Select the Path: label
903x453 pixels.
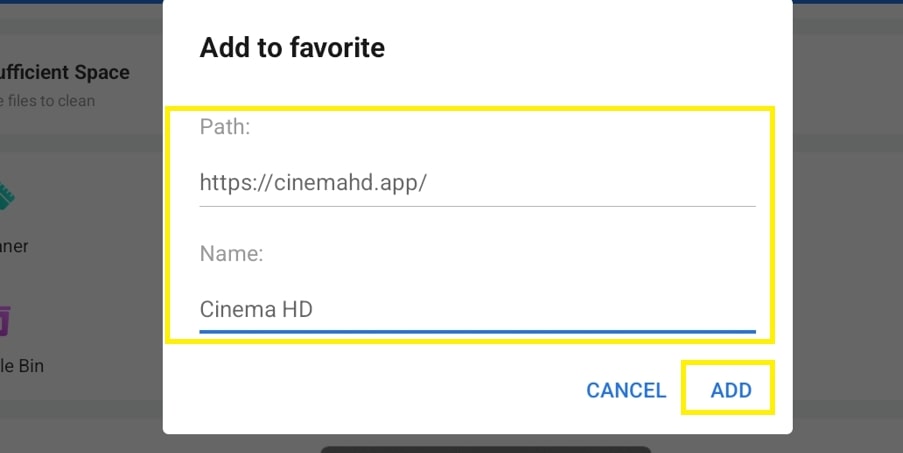click(x=225, y=127)
